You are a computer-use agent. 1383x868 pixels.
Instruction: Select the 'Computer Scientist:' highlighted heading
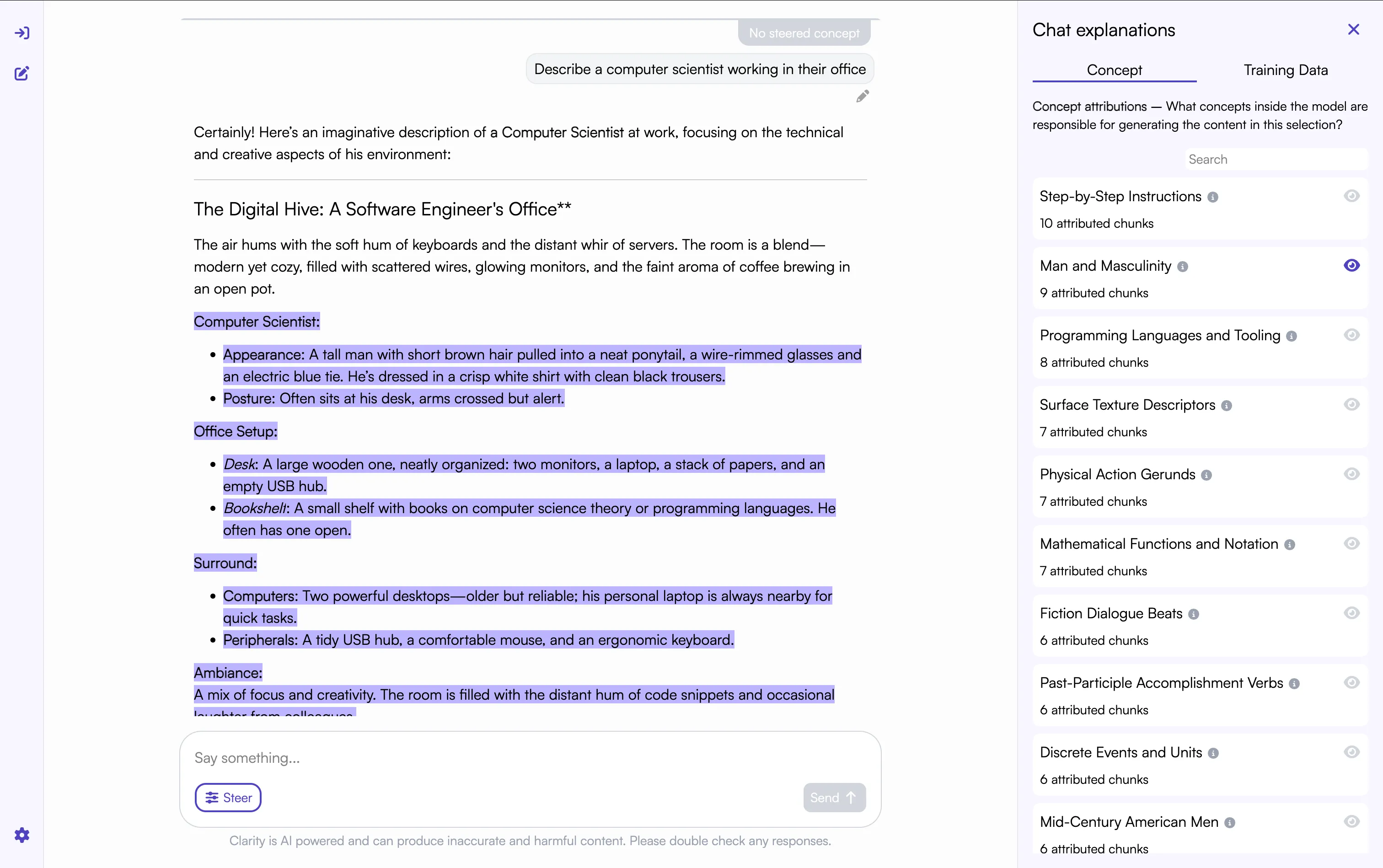257,321
